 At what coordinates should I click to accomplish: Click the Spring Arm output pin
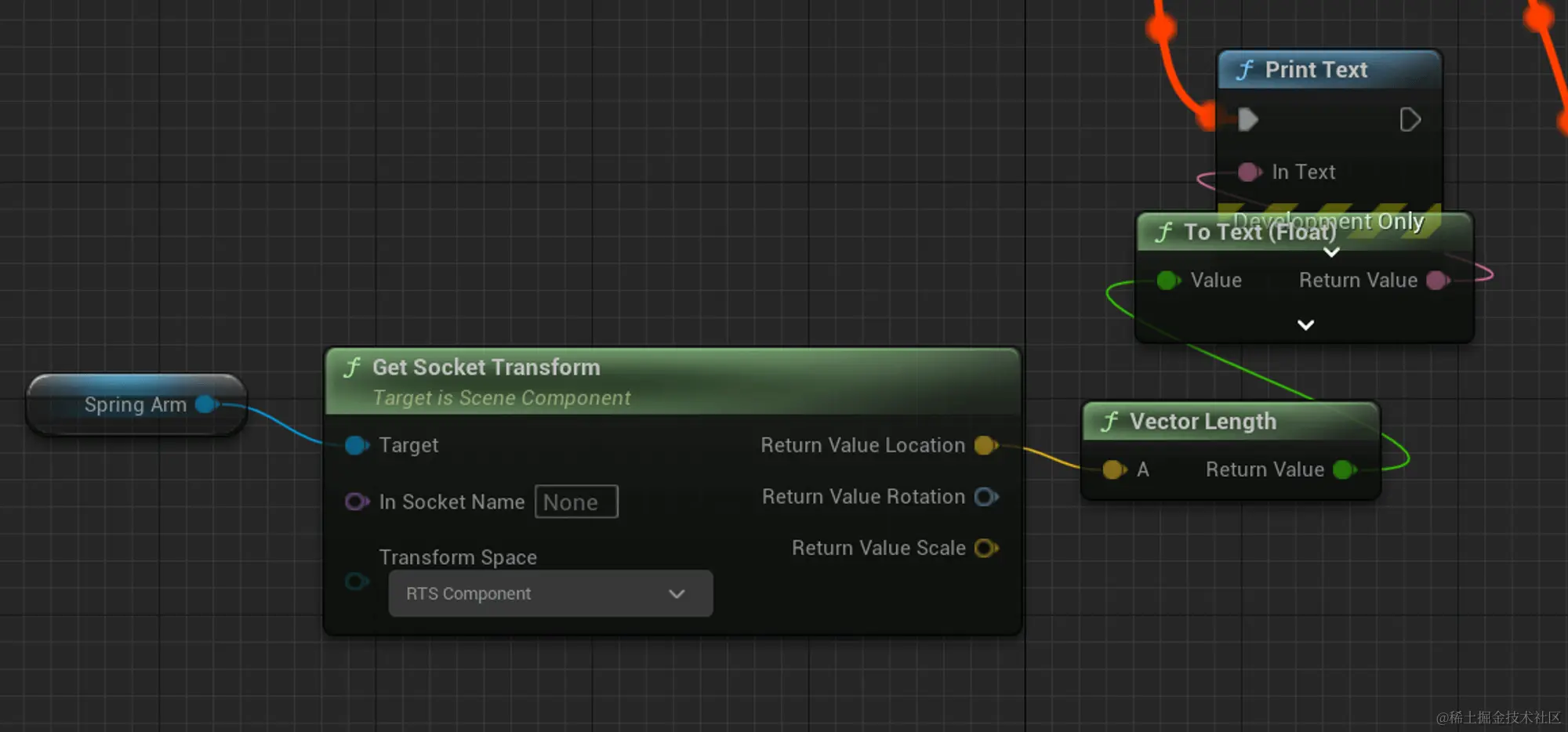[207, 404]
